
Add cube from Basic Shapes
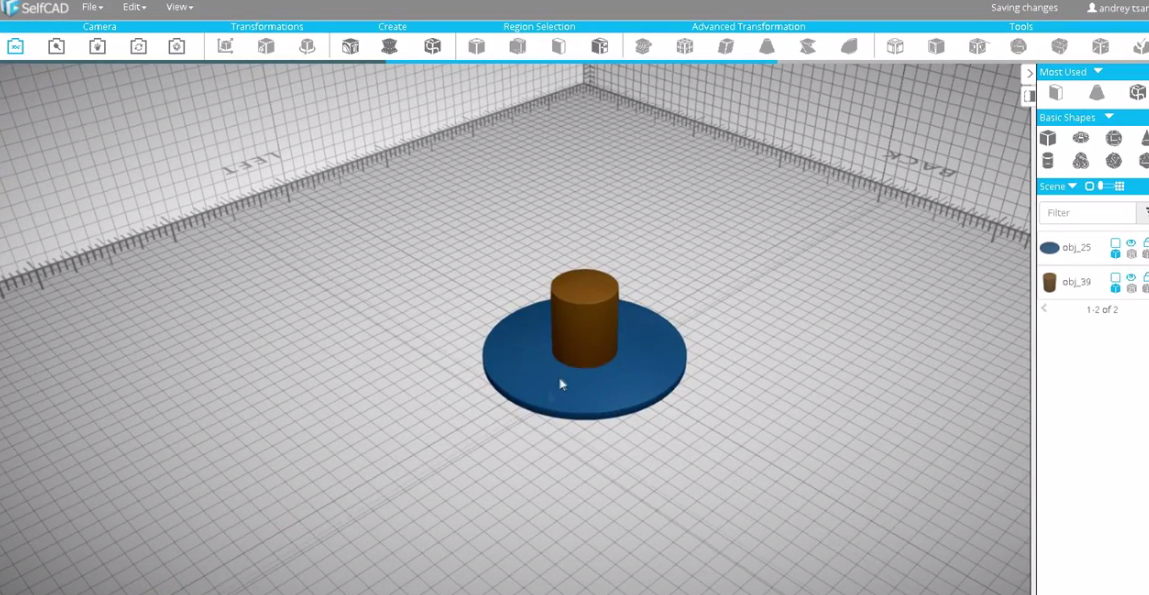(1048, 138)
